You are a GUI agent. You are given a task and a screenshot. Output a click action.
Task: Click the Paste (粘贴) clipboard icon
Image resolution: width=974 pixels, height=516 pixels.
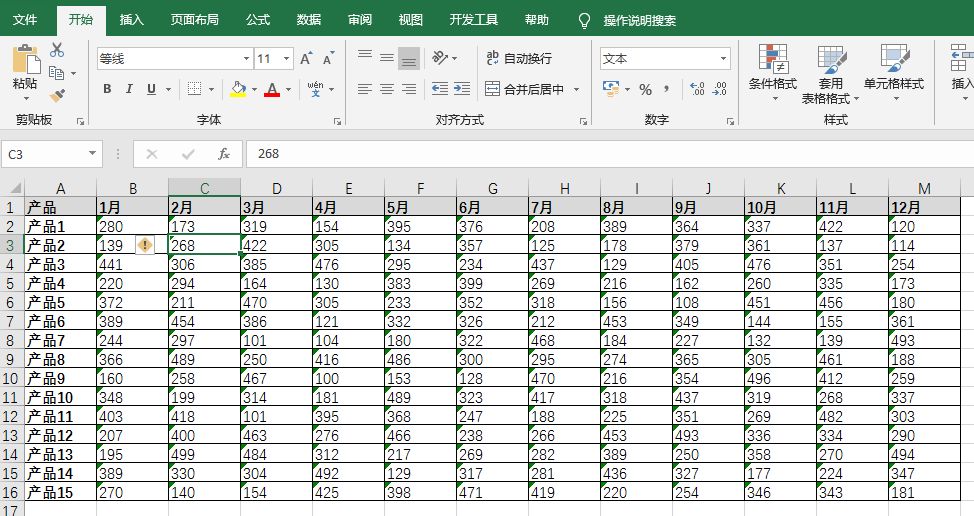click(x=25, y=60)
